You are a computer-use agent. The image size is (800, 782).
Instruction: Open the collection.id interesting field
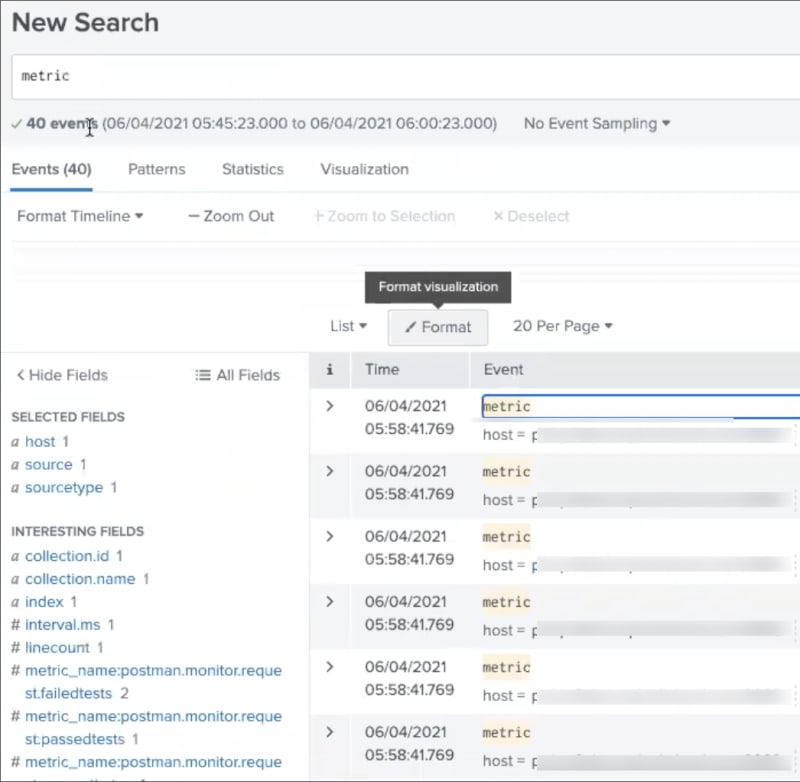(67, 556)
